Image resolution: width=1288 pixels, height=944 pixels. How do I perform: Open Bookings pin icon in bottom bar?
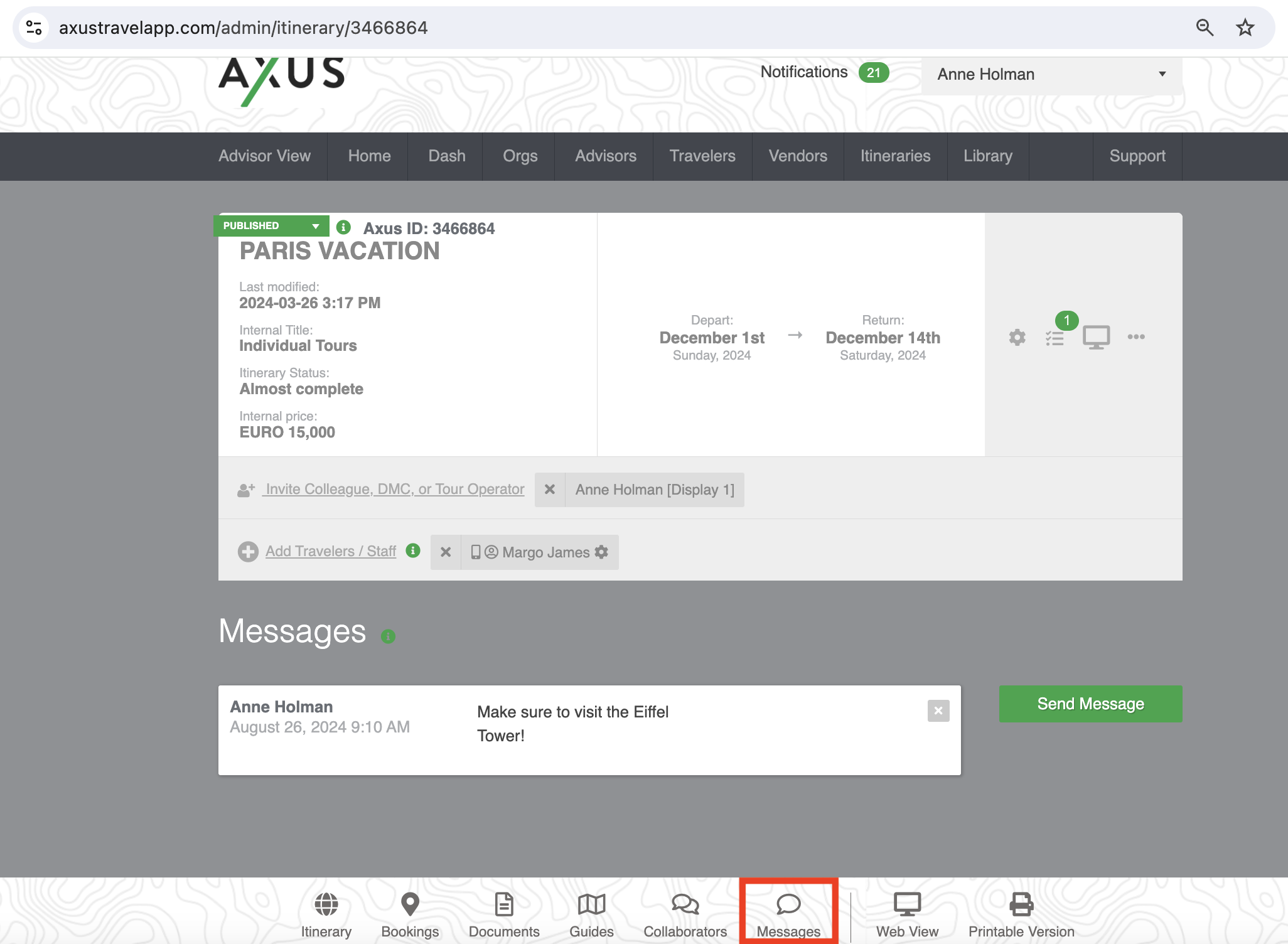[410, 904]
